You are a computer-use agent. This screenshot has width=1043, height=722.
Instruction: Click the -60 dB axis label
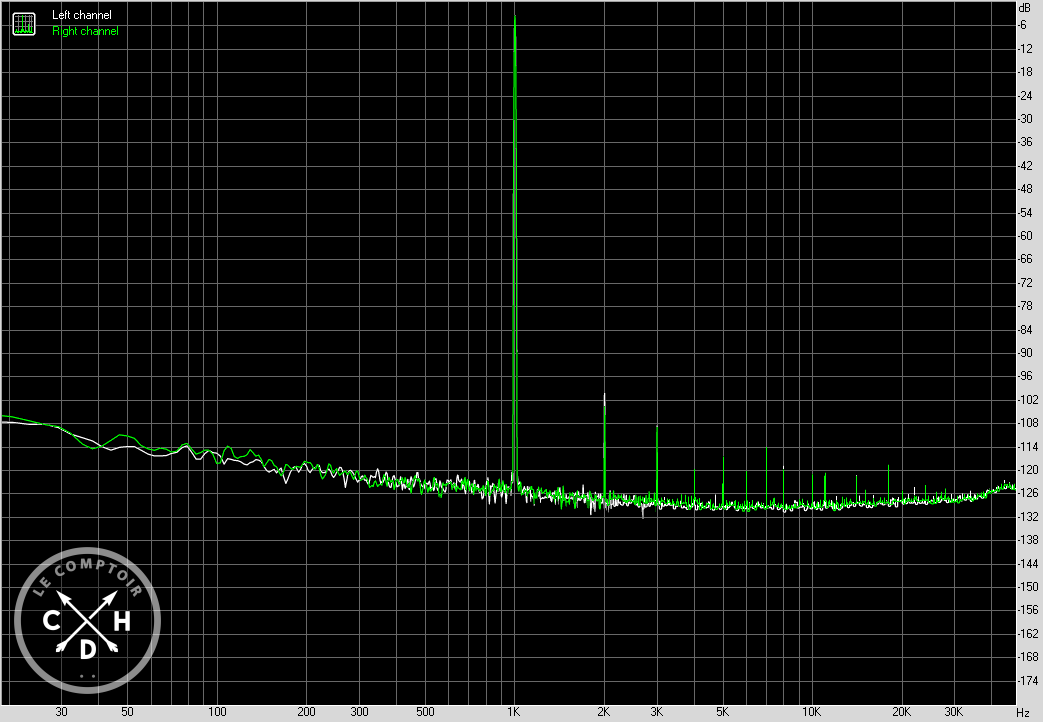tap(1024, 236)
